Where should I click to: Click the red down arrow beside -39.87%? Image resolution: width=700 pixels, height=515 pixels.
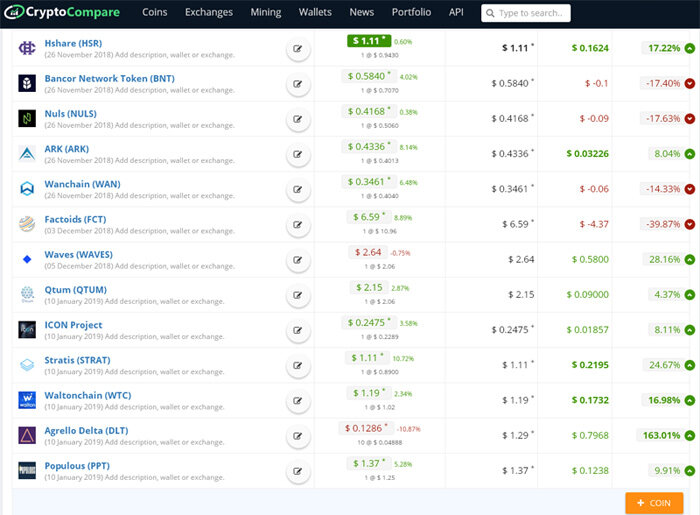click(x=690, y=224)
